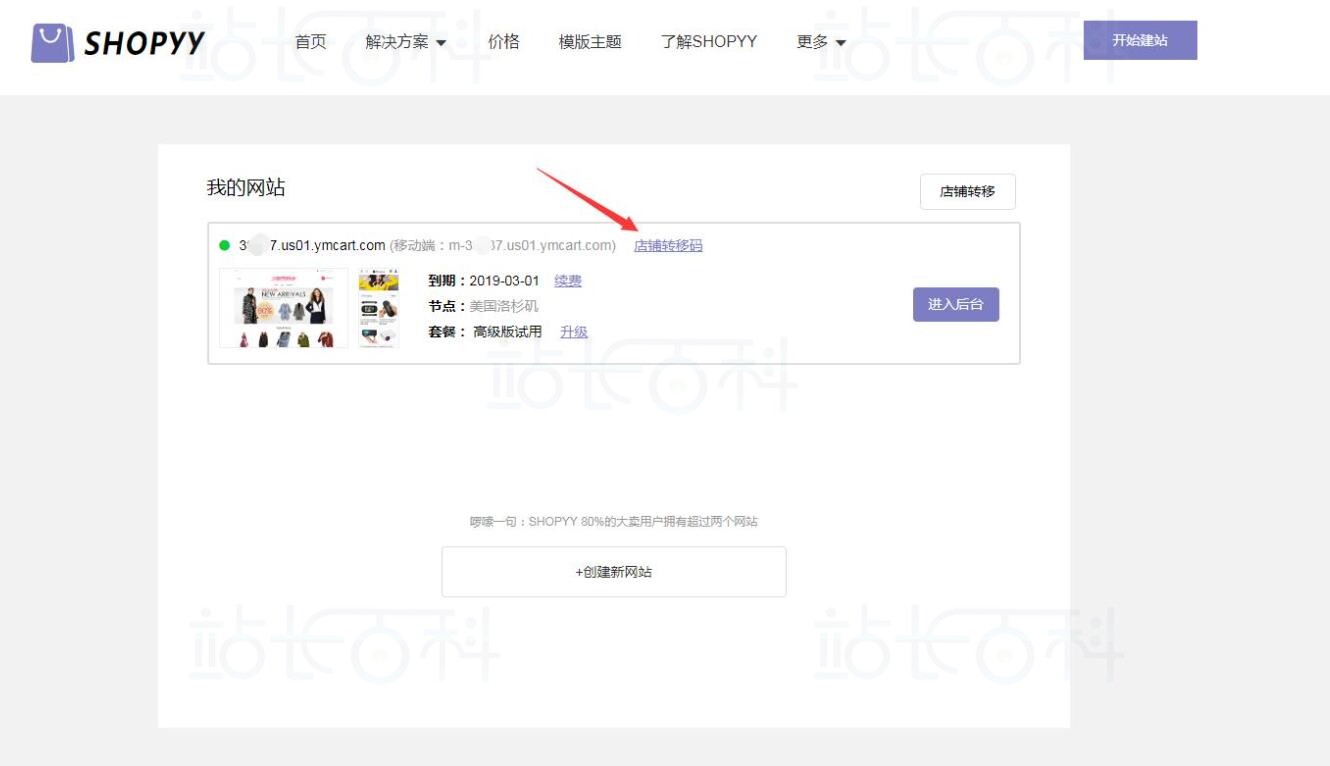Image resolution: width=1330 pixels, height=766 pixels.
Task: Click the 升级 upgrade link
Action: coord(574,332)
